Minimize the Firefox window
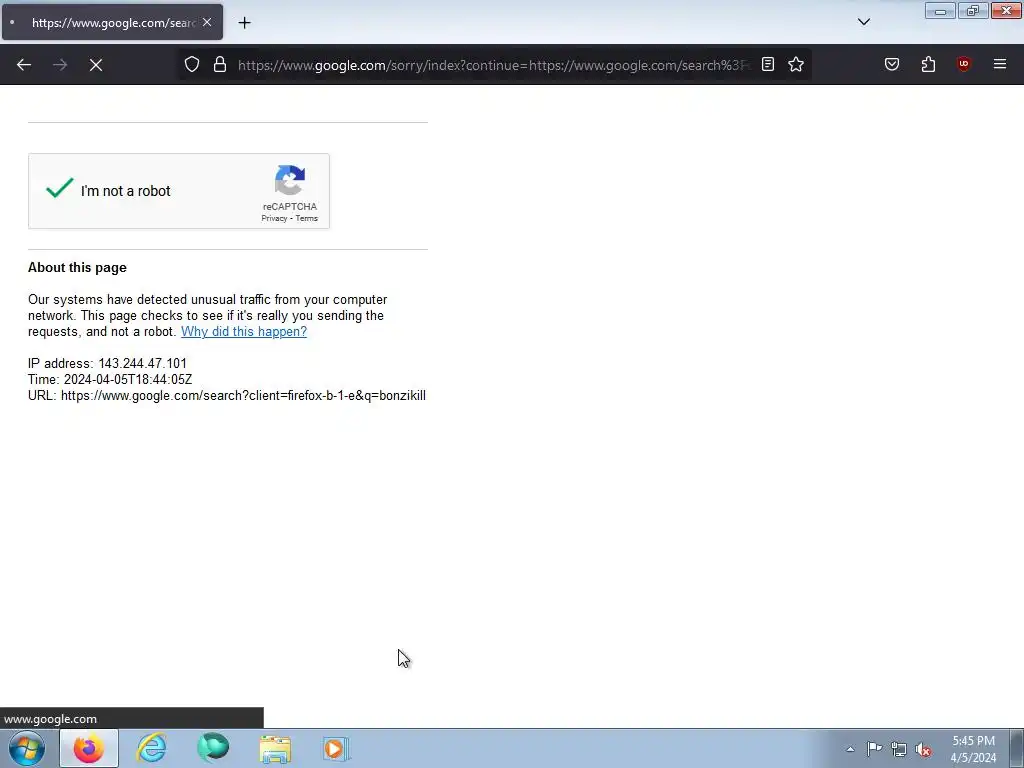Image resolution: width=1024 pixels, height=768 pixels. click(940, 11)
